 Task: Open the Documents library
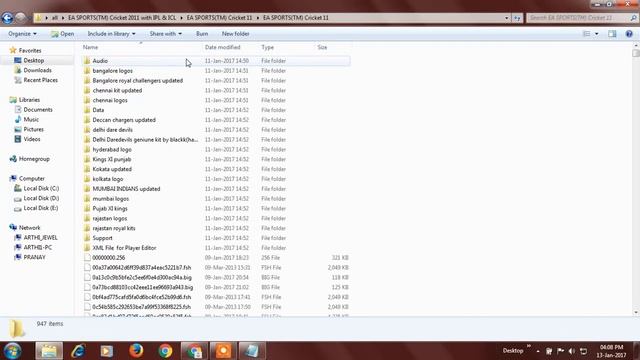(38, 109)
